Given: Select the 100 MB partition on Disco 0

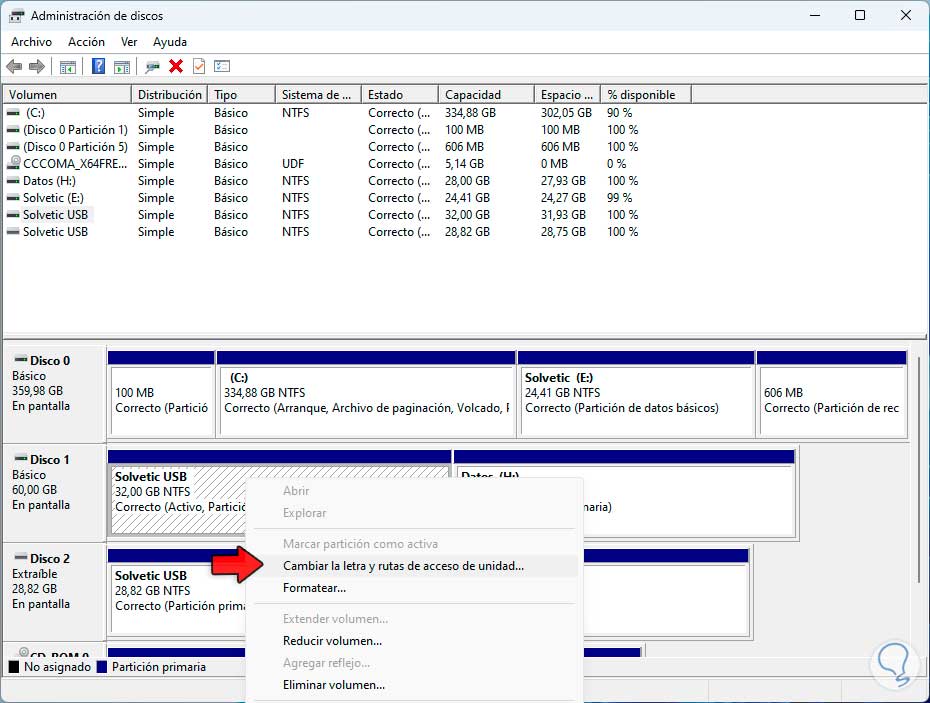Looking at the screenshot, I should click(x=161, y=394).
